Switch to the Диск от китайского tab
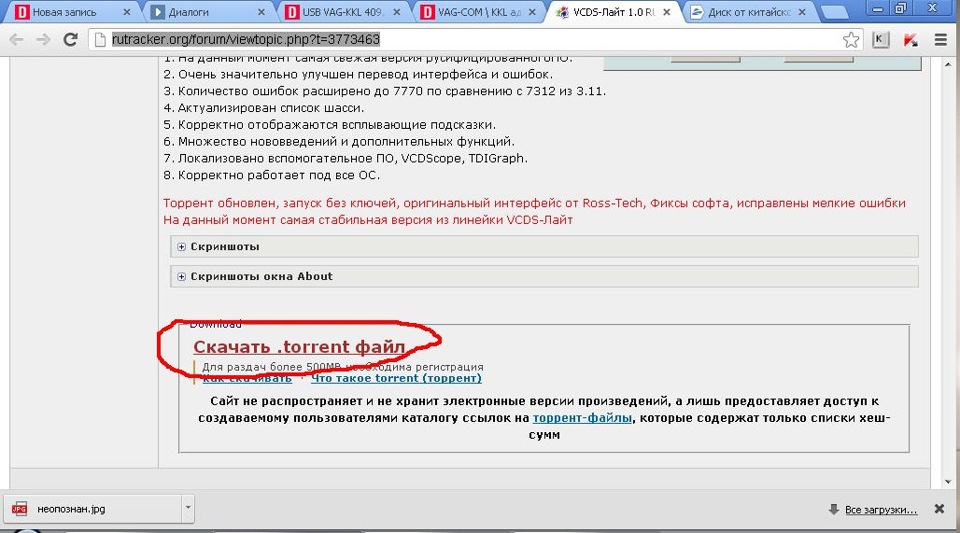 coord(749,12)
